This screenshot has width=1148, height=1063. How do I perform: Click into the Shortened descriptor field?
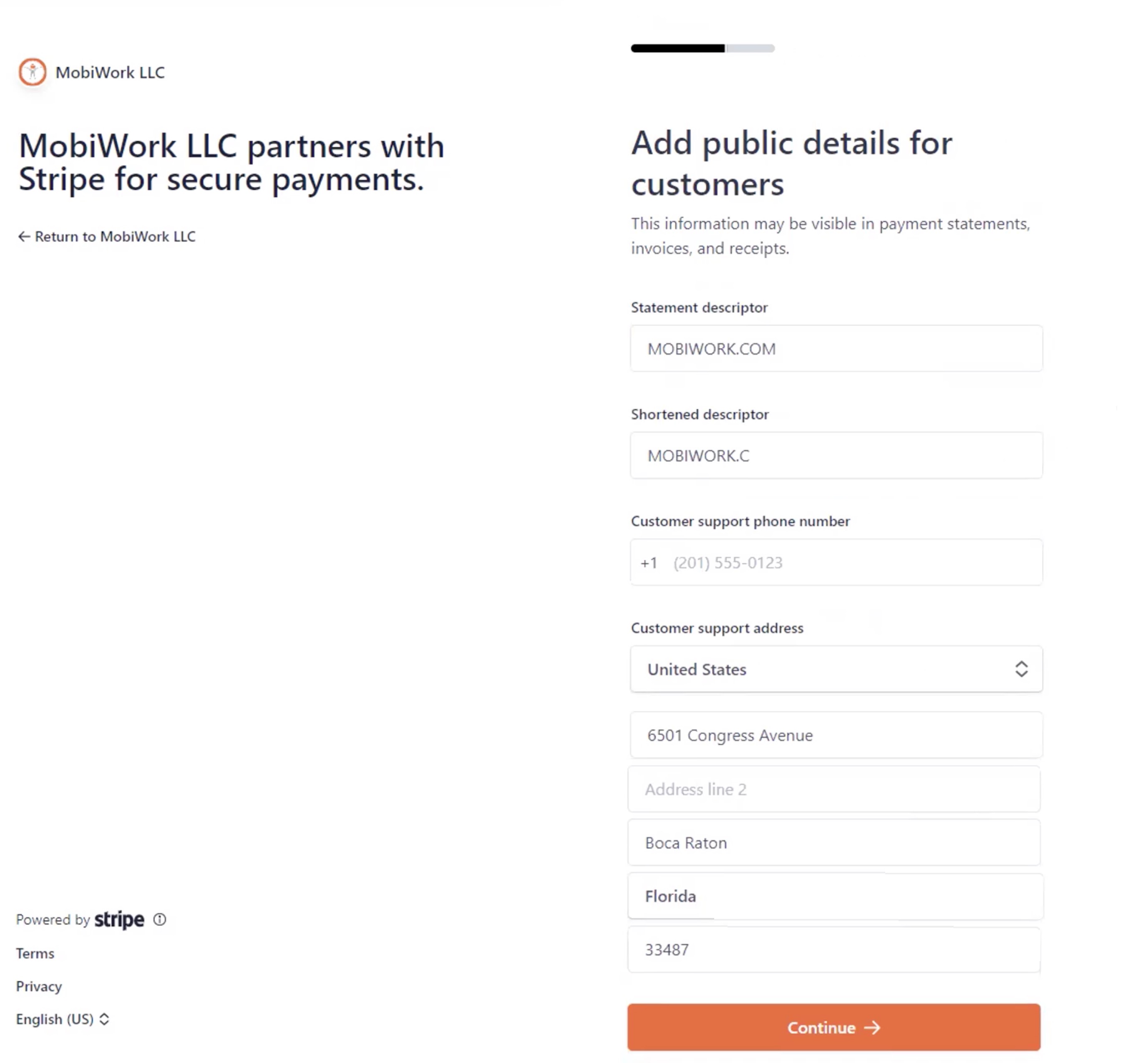click(836, 456)
